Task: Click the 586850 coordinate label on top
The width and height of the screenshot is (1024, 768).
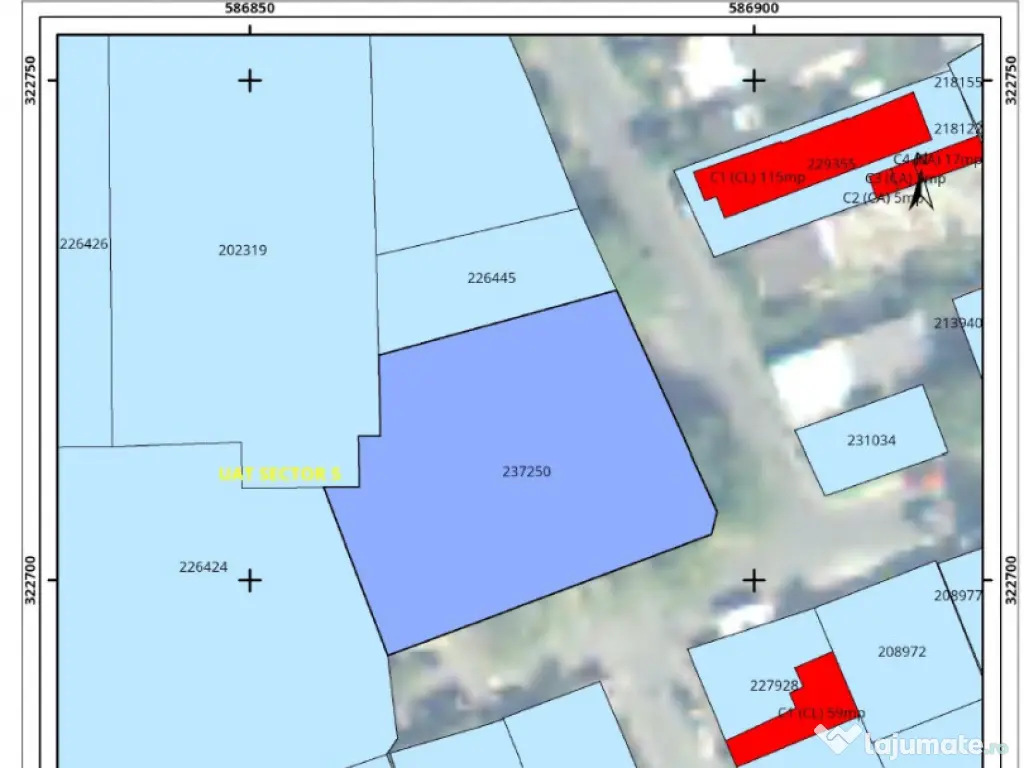Action: 250,8
